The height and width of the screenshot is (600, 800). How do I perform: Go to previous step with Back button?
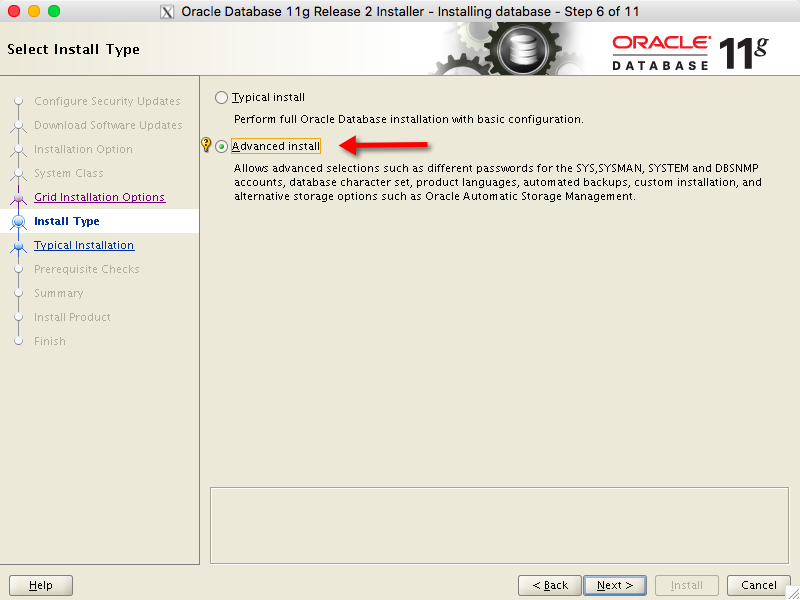[550, 585]
